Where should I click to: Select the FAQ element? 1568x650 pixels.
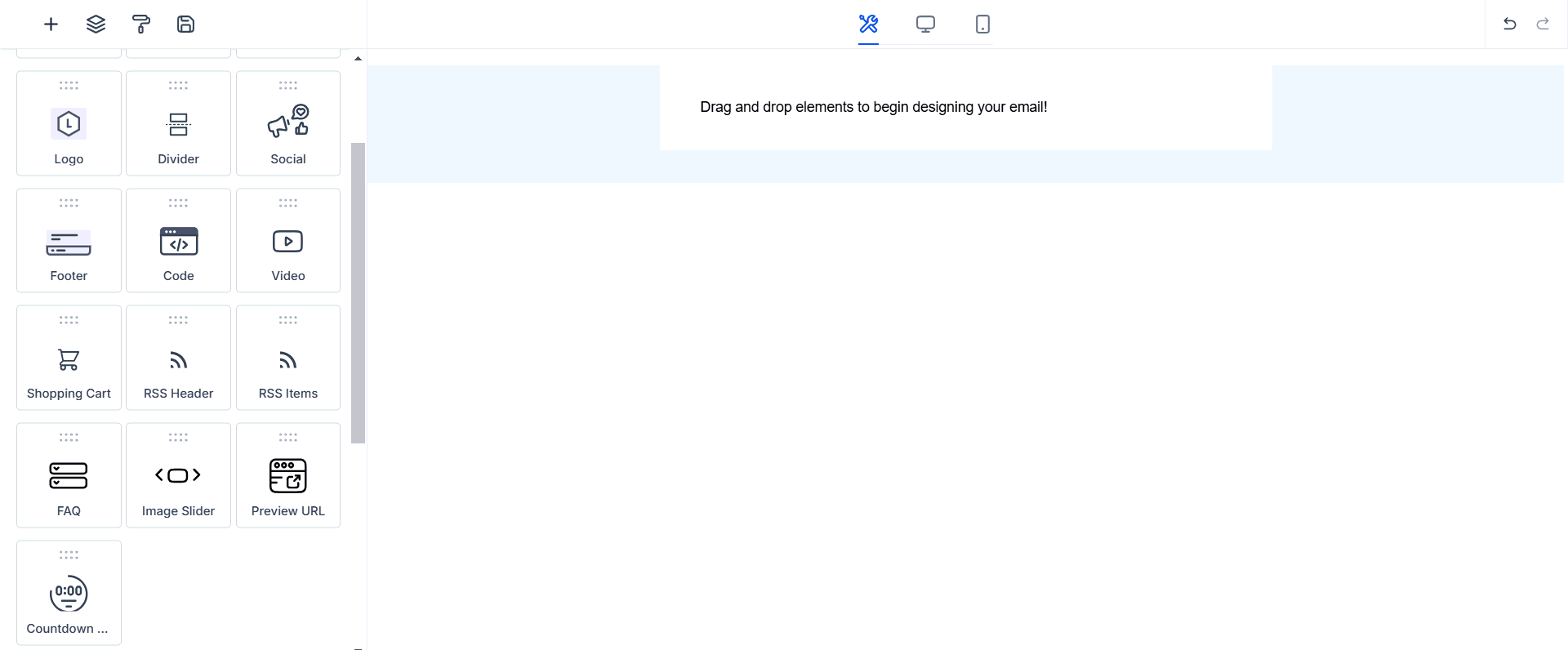[69, 475]
